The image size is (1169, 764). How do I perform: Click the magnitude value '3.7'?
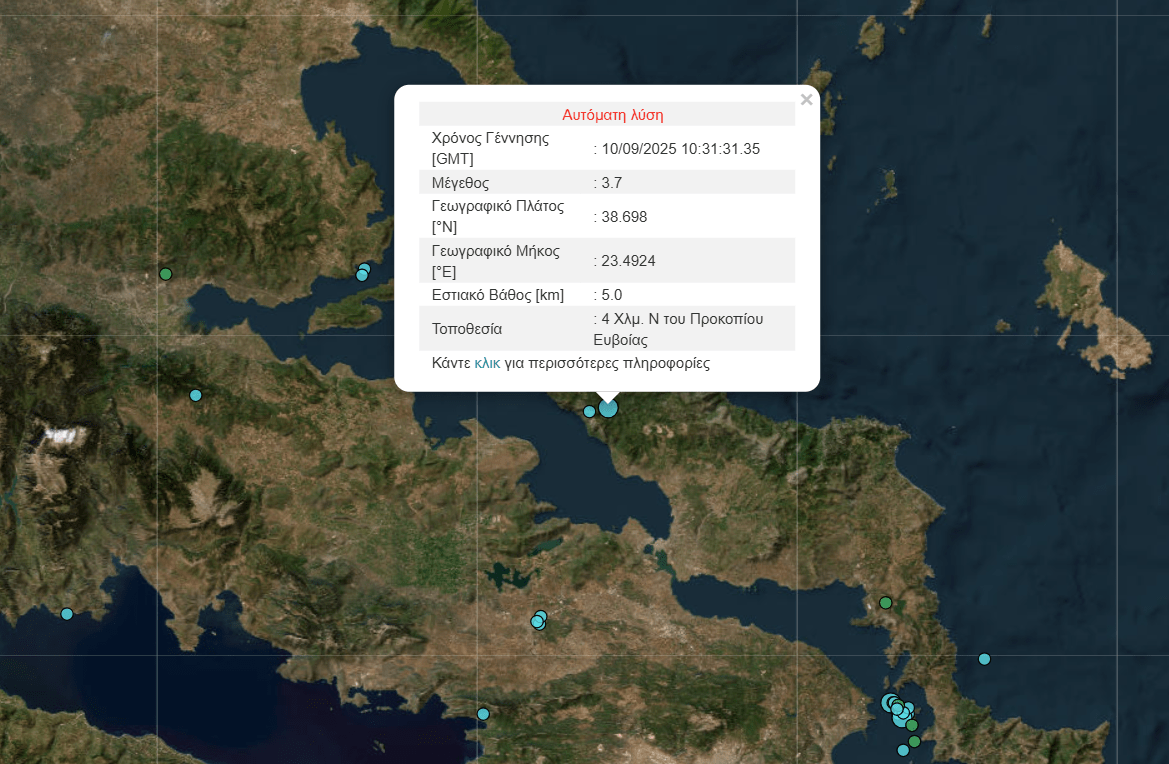tap(611, 183)
